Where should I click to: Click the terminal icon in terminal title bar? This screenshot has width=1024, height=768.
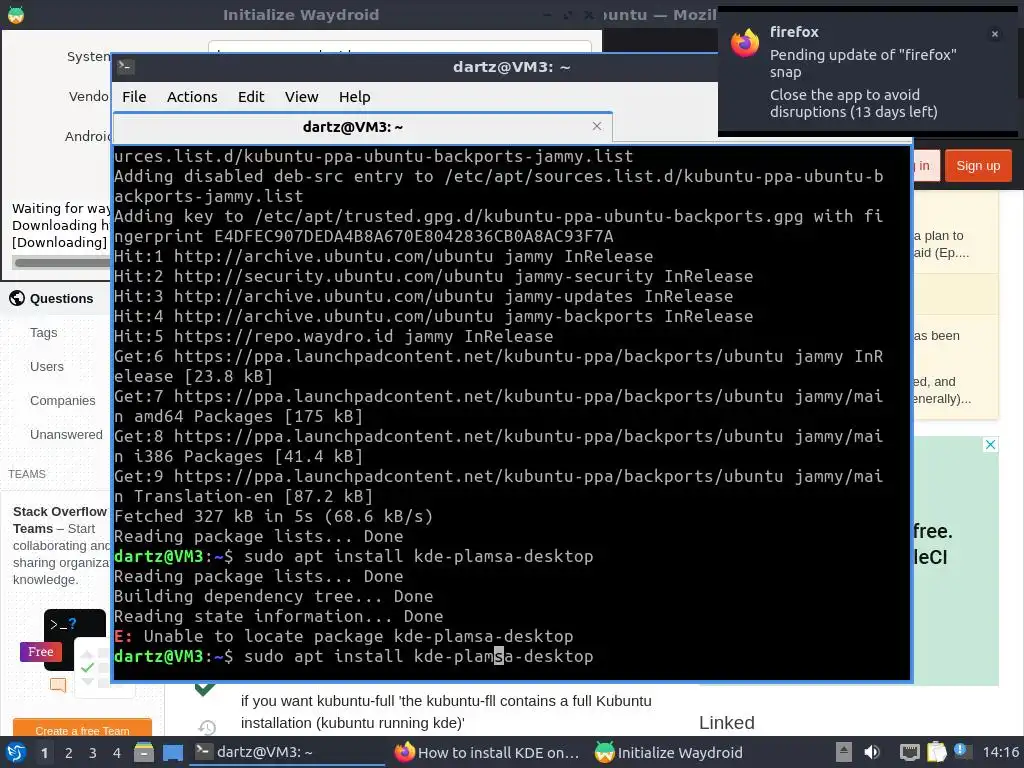point(125,66)
